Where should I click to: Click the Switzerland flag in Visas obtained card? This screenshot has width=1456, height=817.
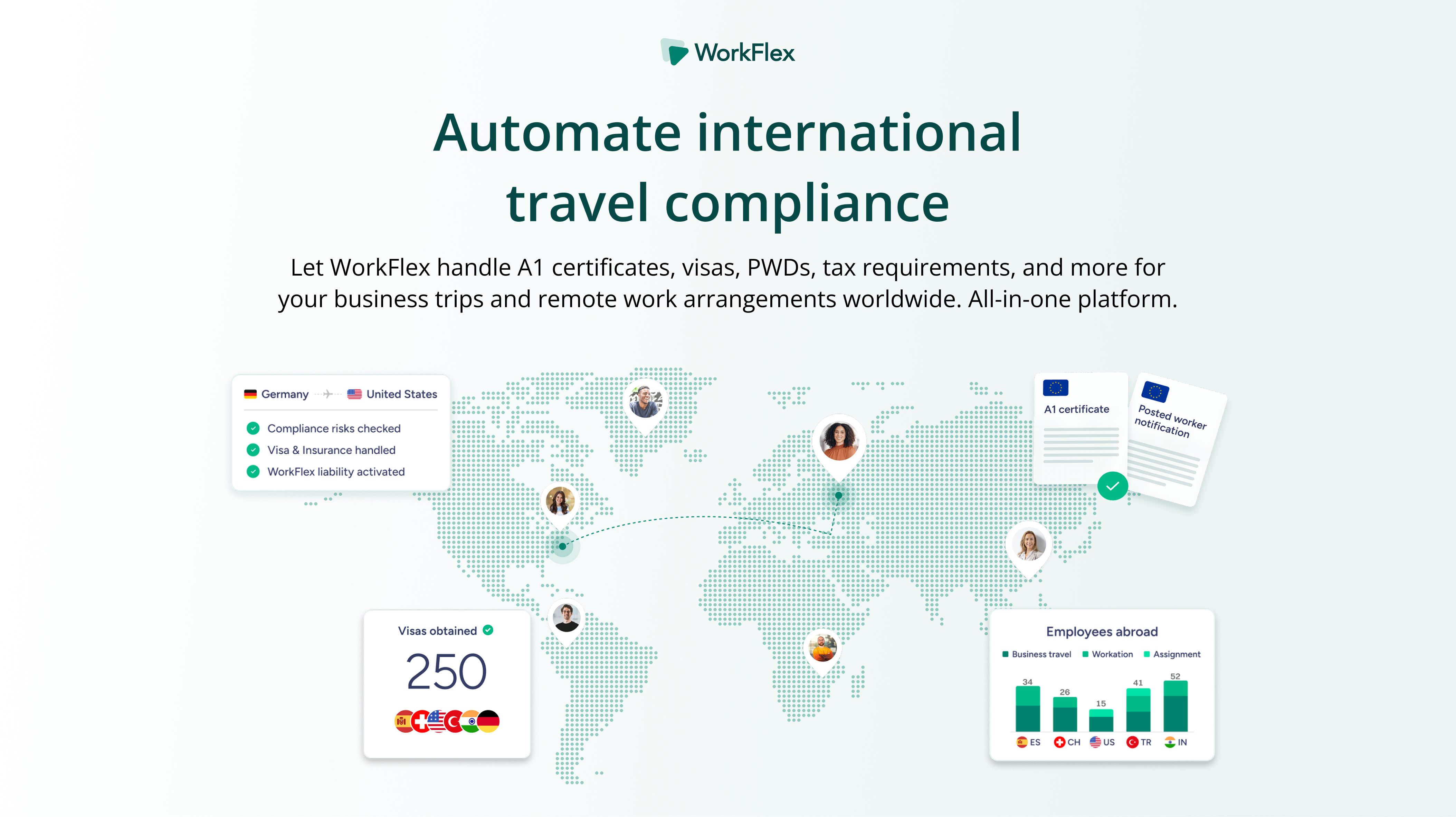pyautogui.click(x=421, y=721)
